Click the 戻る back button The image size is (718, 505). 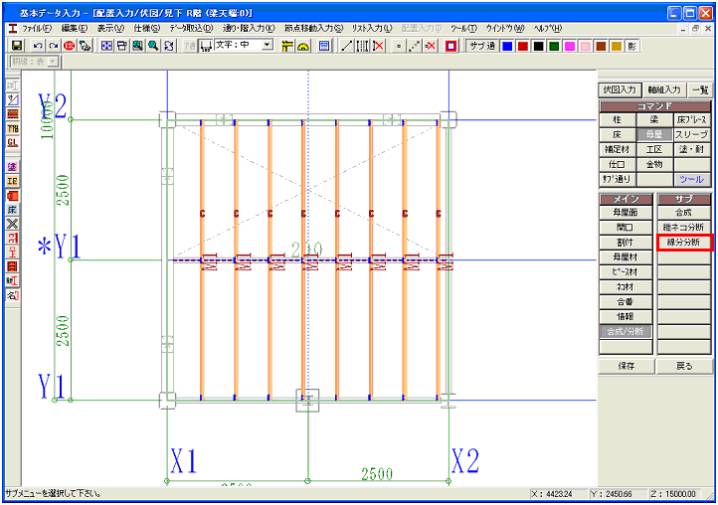pos(684,366)
